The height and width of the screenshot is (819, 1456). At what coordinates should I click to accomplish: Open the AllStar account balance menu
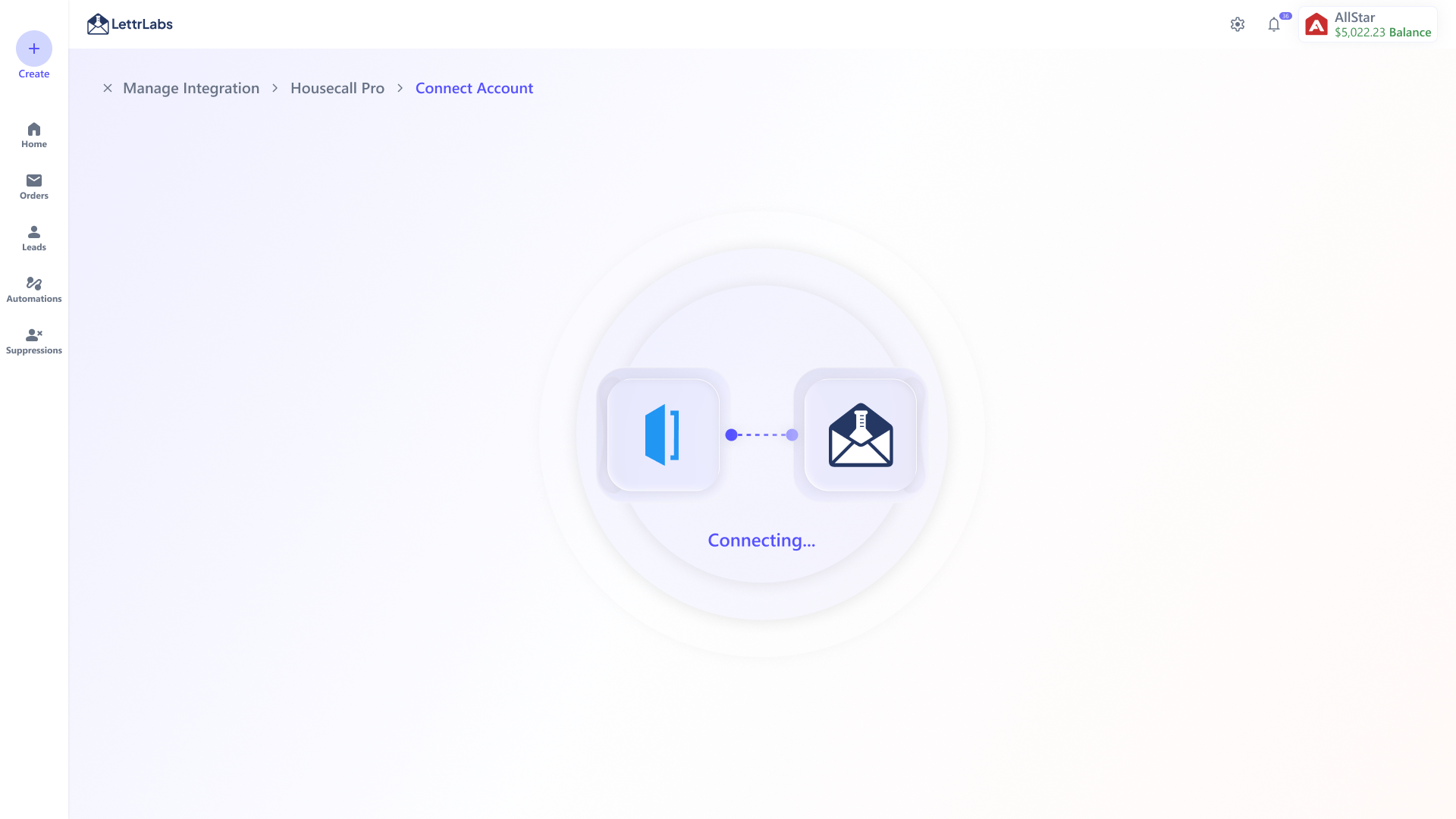pos(1368,24)
